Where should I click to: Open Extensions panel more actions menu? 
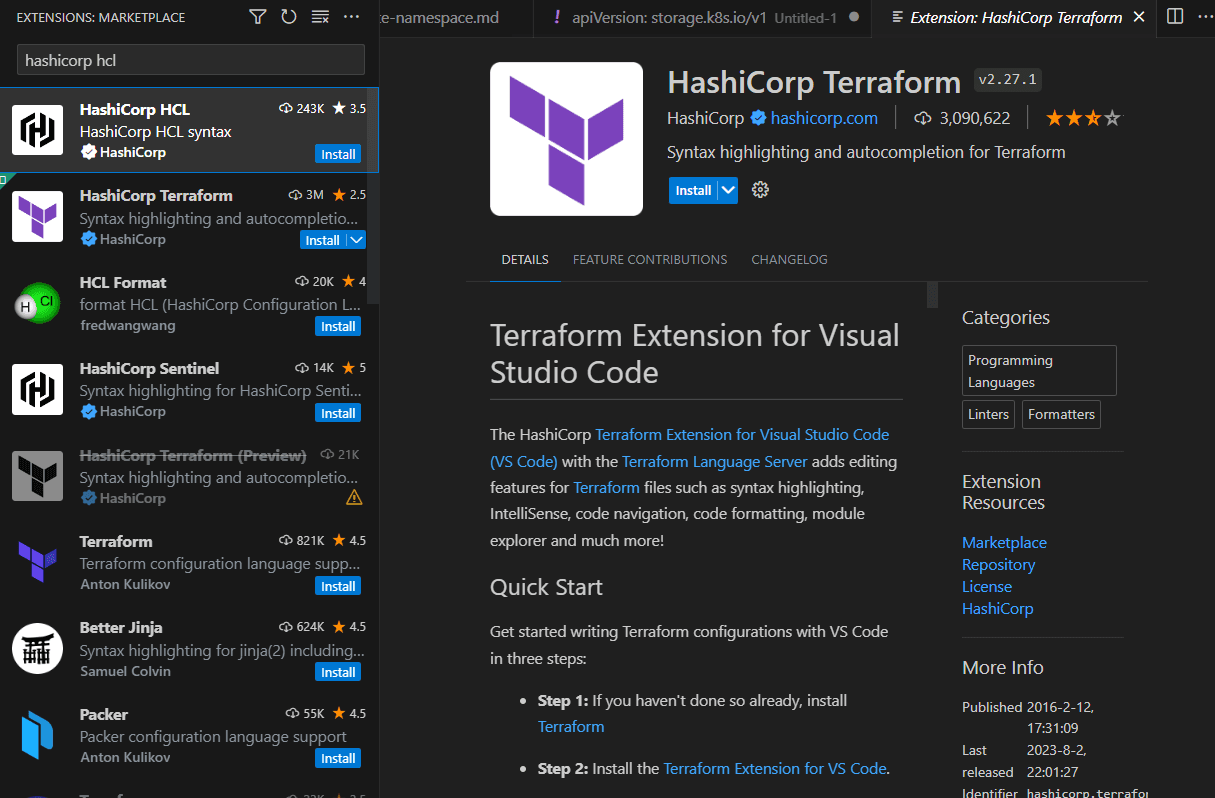(351, 17)
